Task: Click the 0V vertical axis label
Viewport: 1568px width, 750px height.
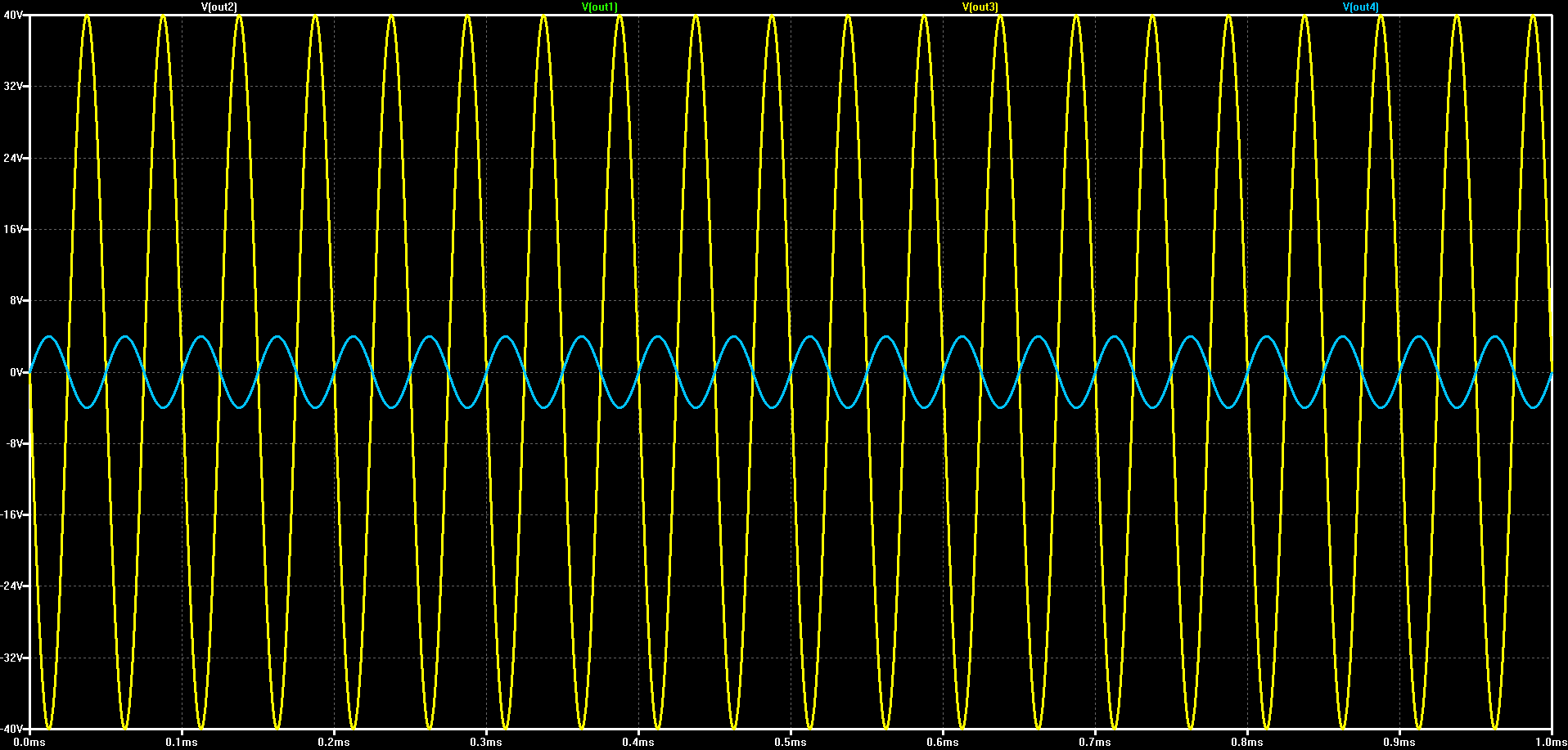Action: [x=16, y=372]
